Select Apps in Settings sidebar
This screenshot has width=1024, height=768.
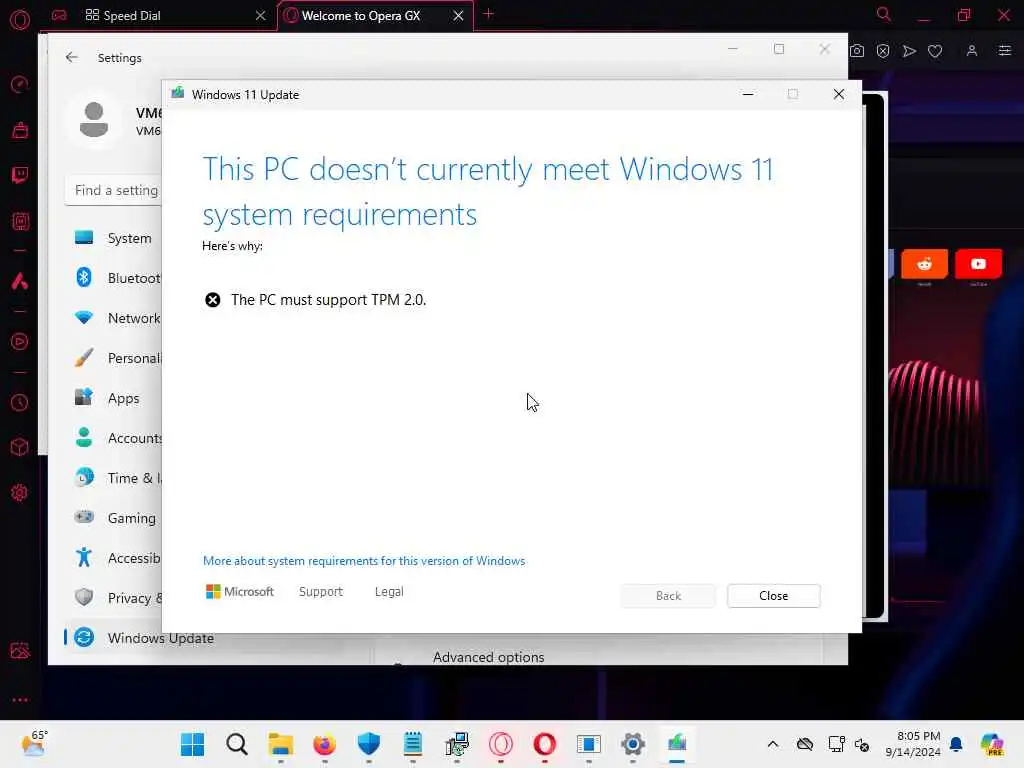(114, 398)
